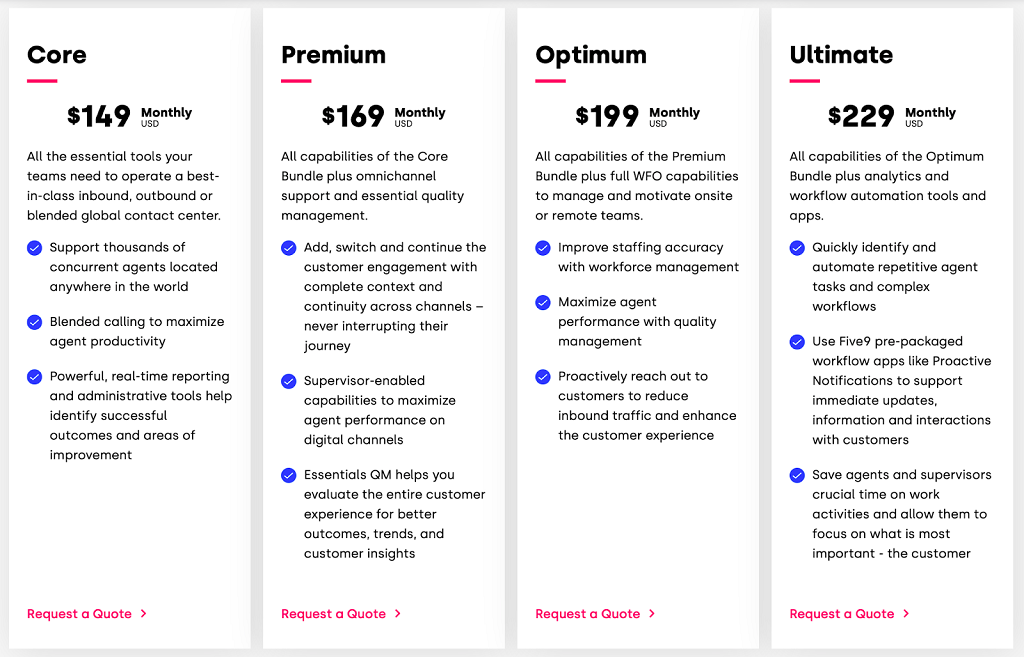The height and width of the screenshot is (657, 1024).
Task: Click checkmark beside "Supervisor-enabled capabilities"
Action: [289, 381]
